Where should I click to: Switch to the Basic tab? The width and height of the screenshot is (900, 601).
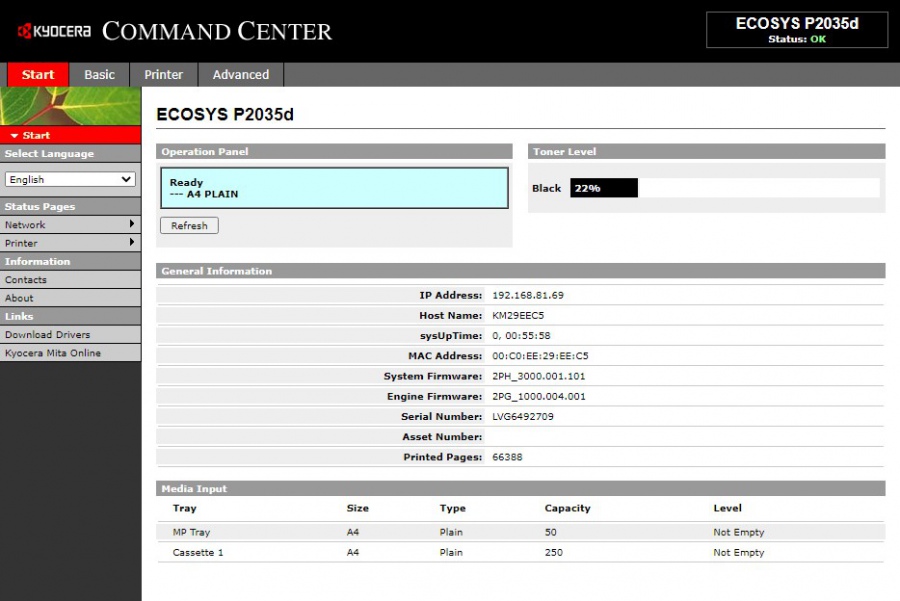[x=99, y=74]
